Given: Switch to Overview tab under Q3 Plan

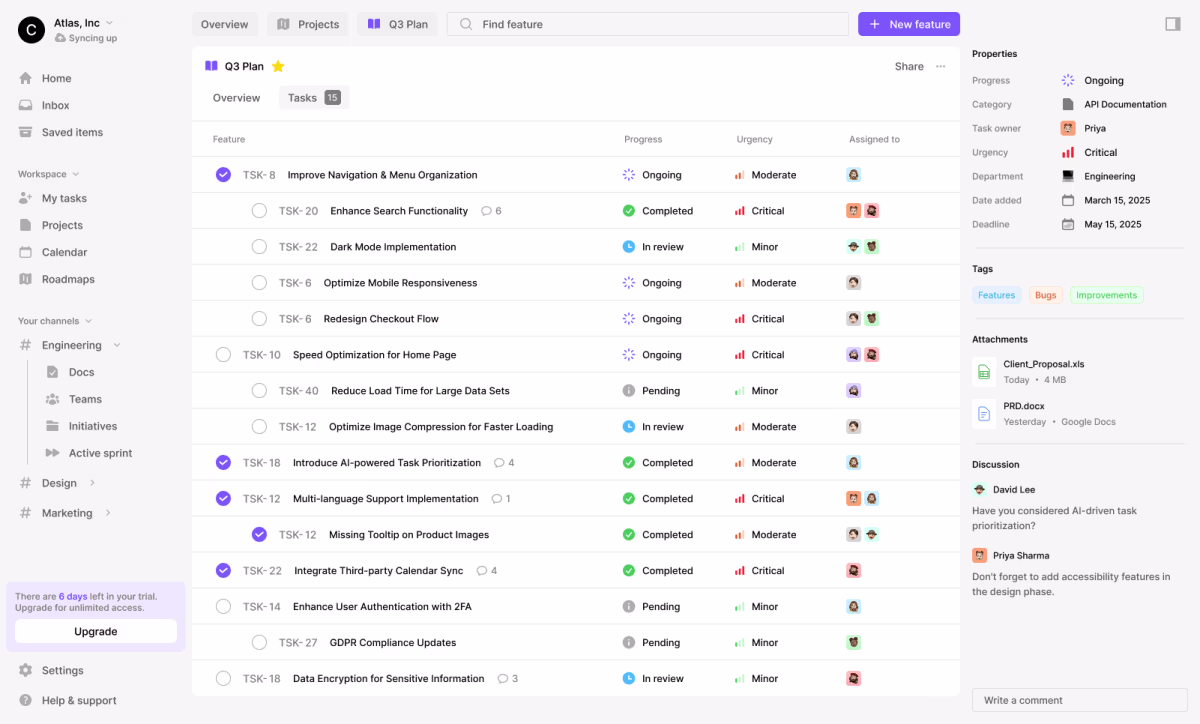Looking at the screenshot, I should (236, 98).
